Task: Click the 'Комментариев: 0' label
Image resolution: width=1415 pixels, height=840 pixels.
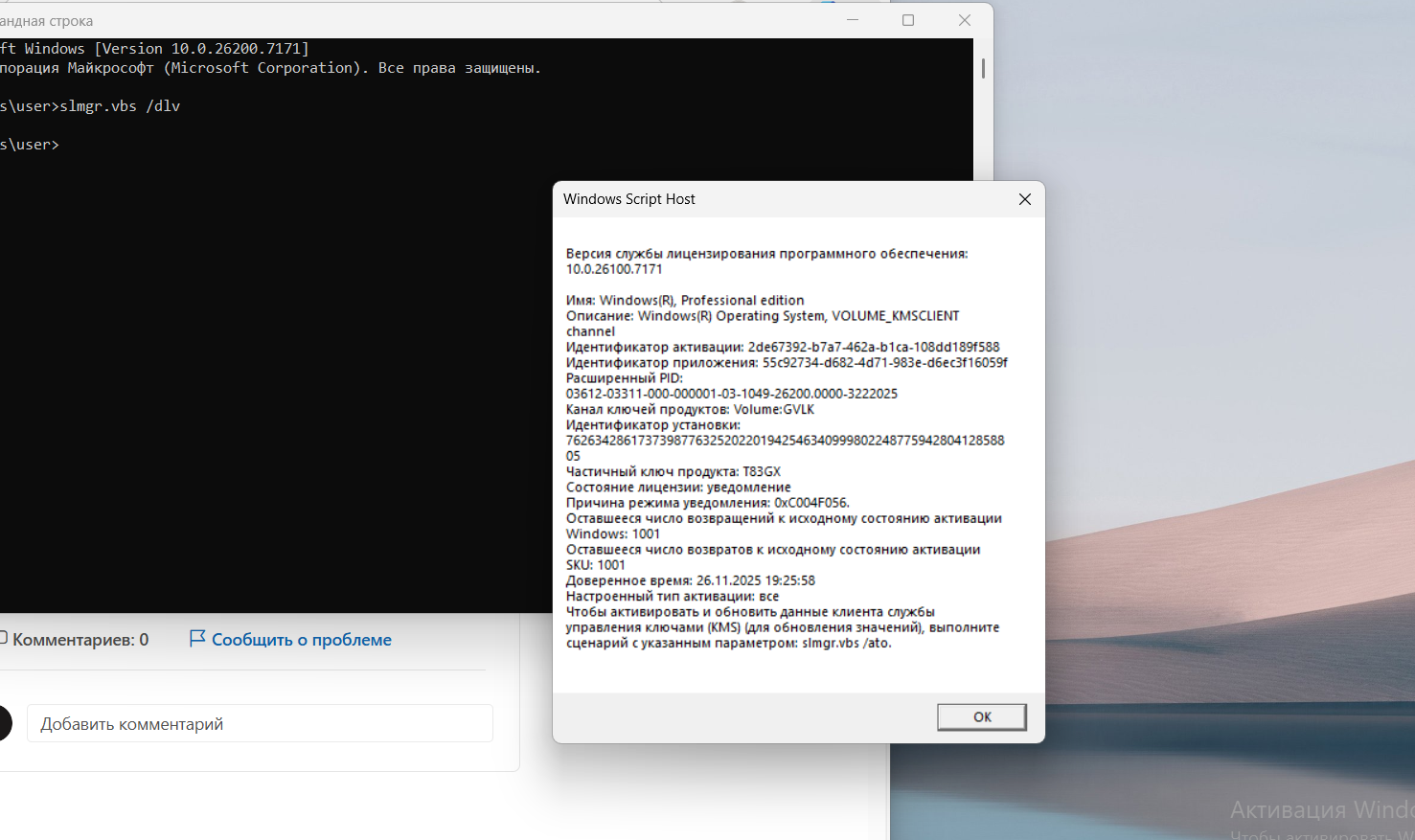Action: click(80, 640)
